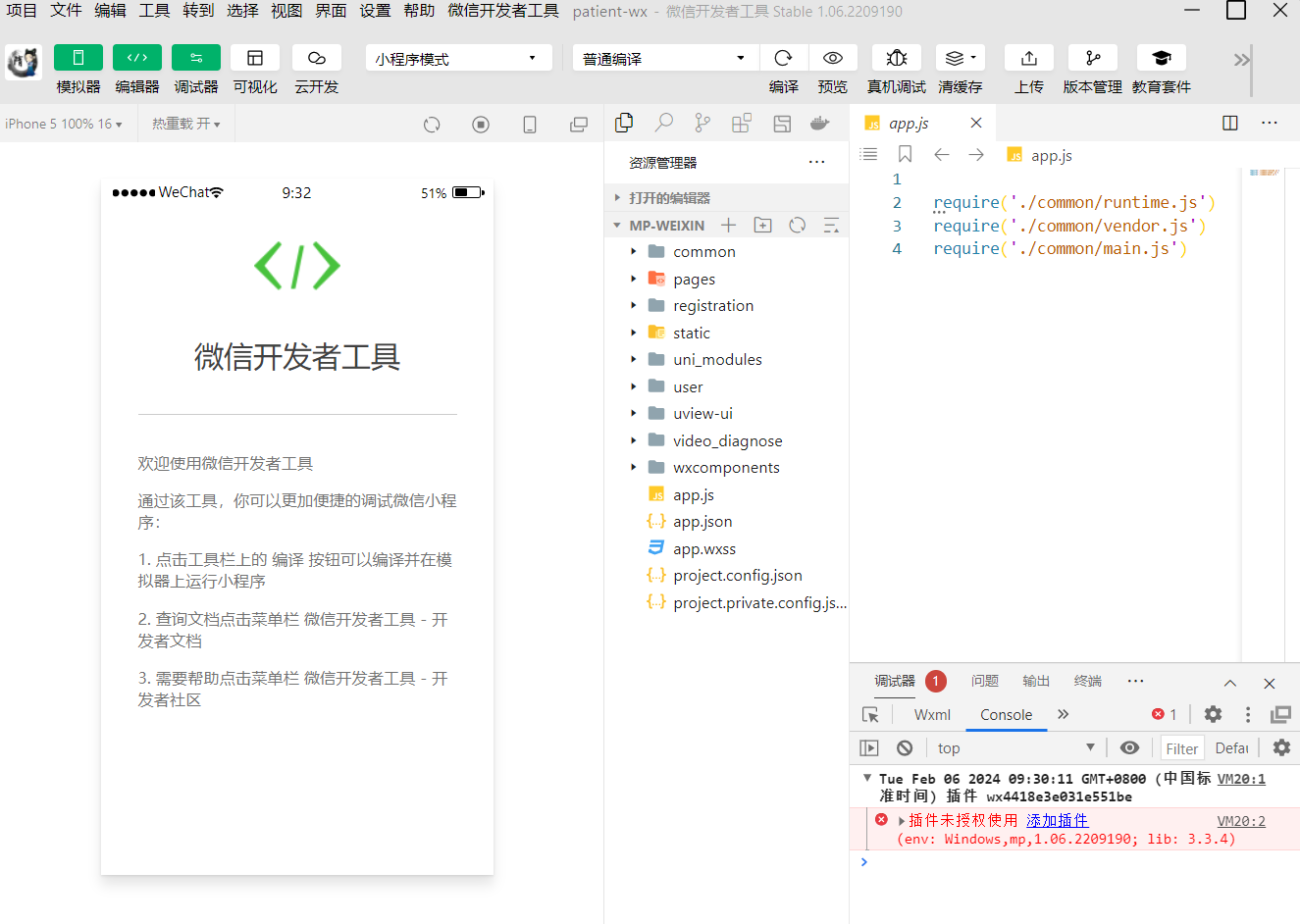Expand the opened editors (打开的编辑器) section
Viewport: 1300px width, 924px height.
(726, 197)
